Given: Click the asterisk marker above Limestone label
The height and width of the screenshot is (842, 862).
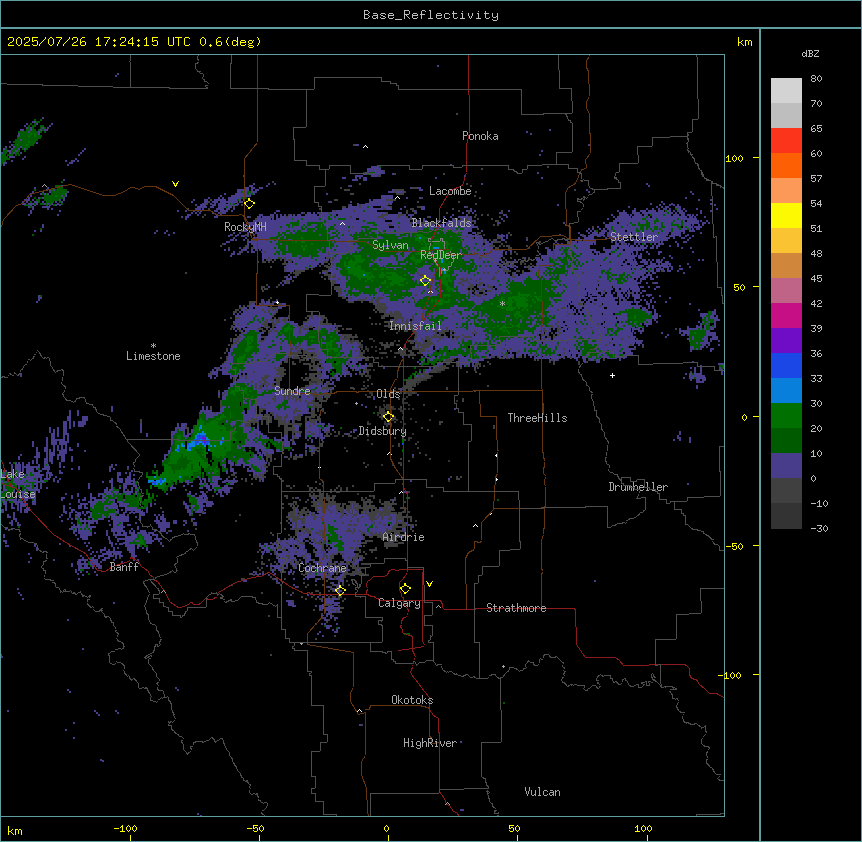Looking at the screenshot, I should (153, 346).
